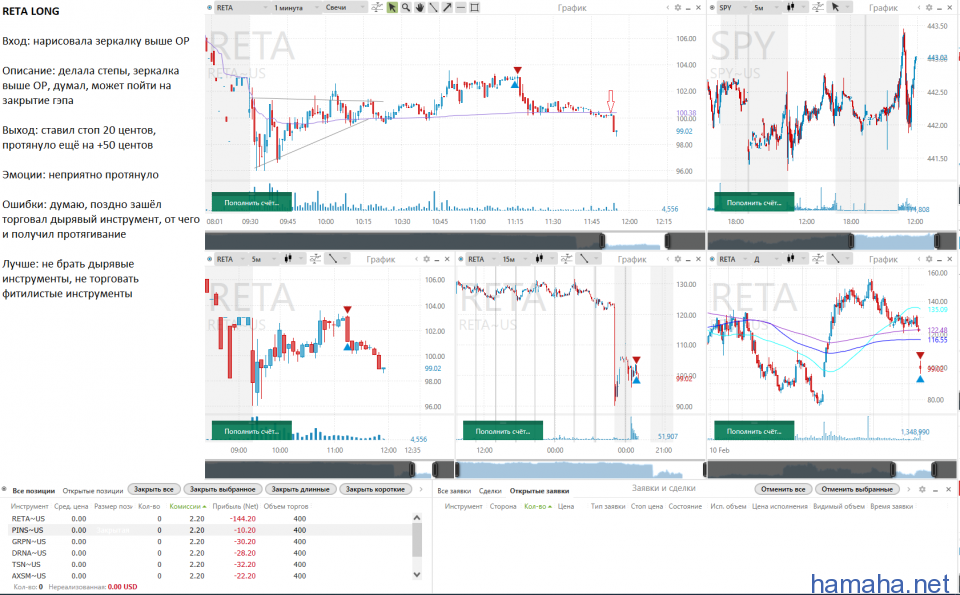Select the rectangle drawing tool in main chart
Screen dimensions: 960x595
coord(474,7)
